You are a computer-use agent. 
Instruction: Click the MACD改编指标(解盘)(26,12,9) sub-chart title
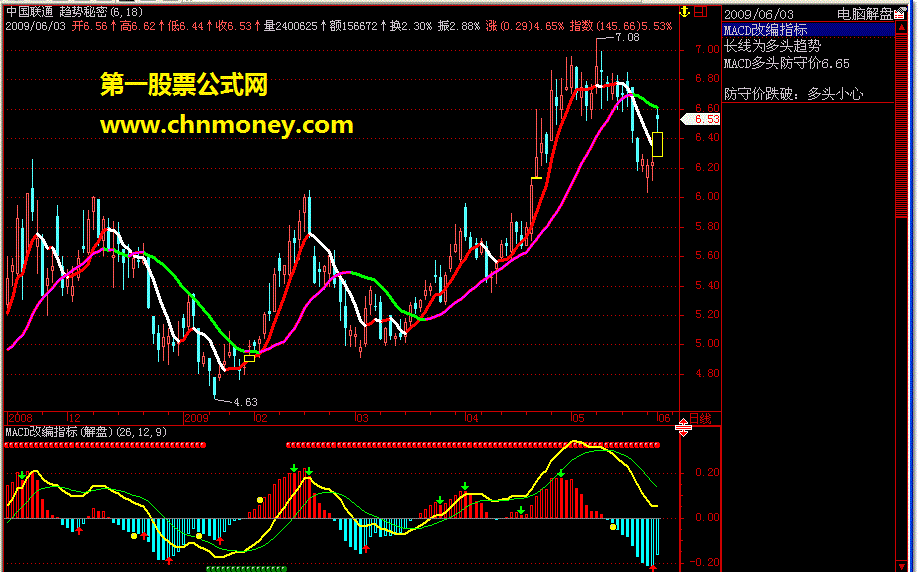86,432
